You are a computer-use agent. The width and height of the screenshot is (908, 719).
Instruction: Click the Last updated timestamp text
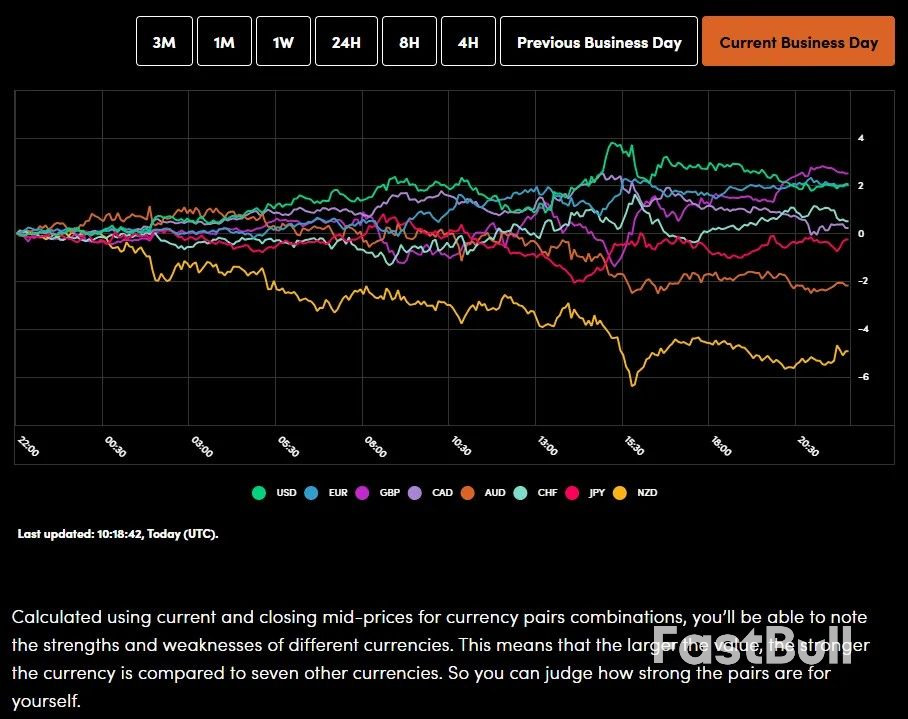[x=117, y=533]
